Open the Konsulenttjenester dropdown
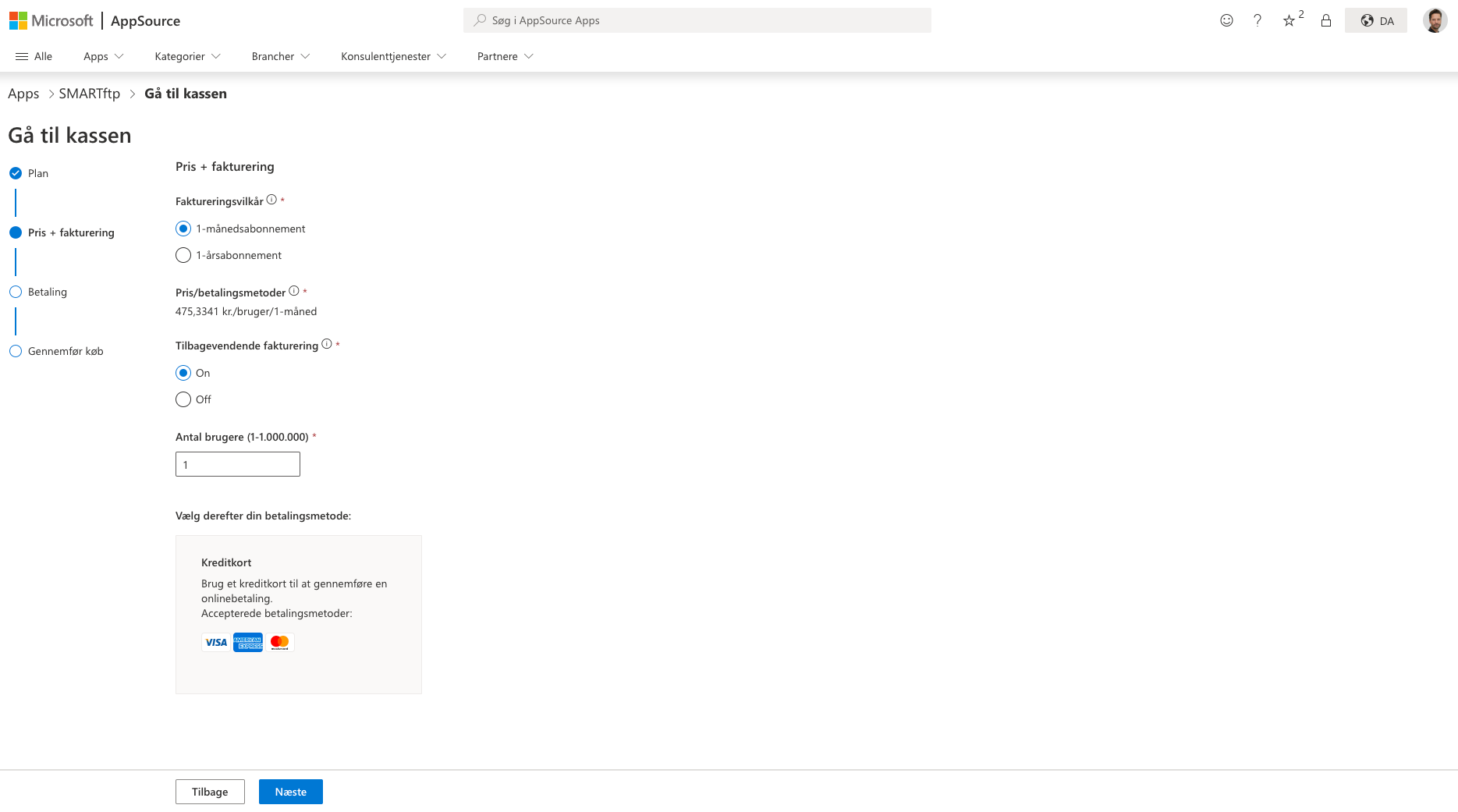The width and height of the screenshot is (1458, 812). tap(393, 56)
